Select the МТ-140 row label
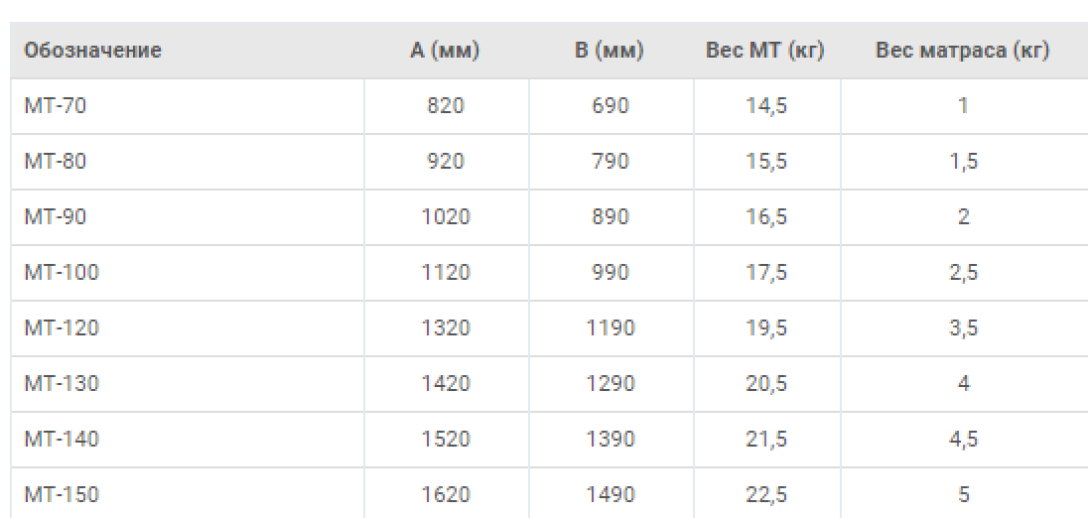This screenshot has height=518, width=1088. coord(61,439)
